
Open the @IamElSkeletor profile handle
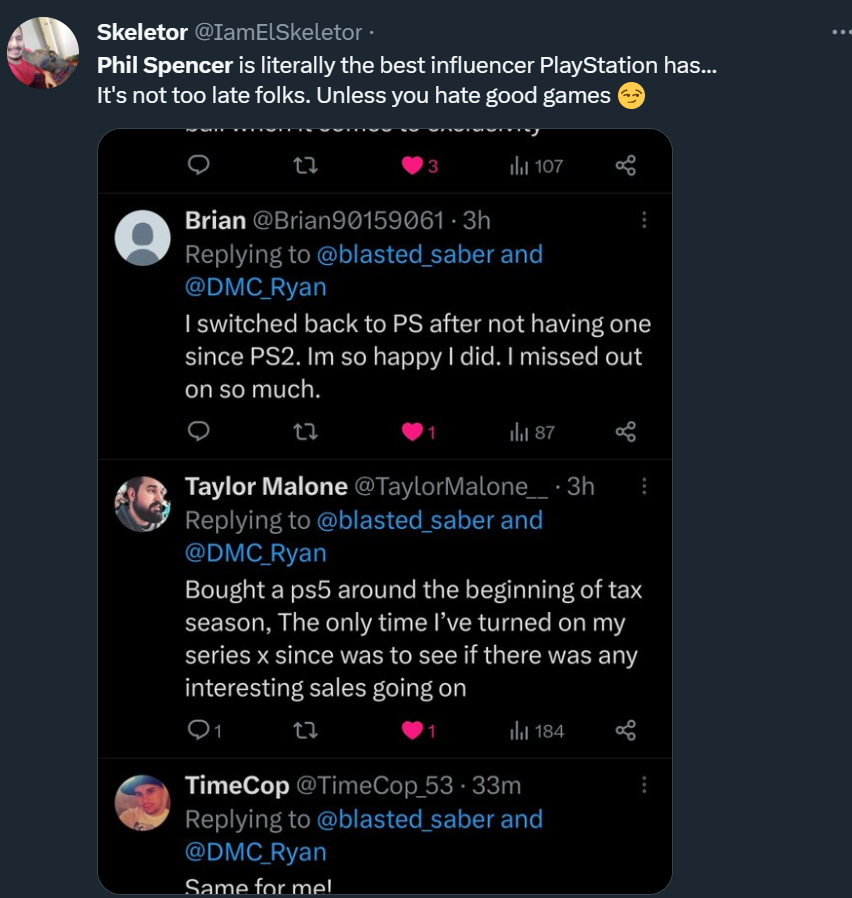pyautogui.click(x=277, y=32)
